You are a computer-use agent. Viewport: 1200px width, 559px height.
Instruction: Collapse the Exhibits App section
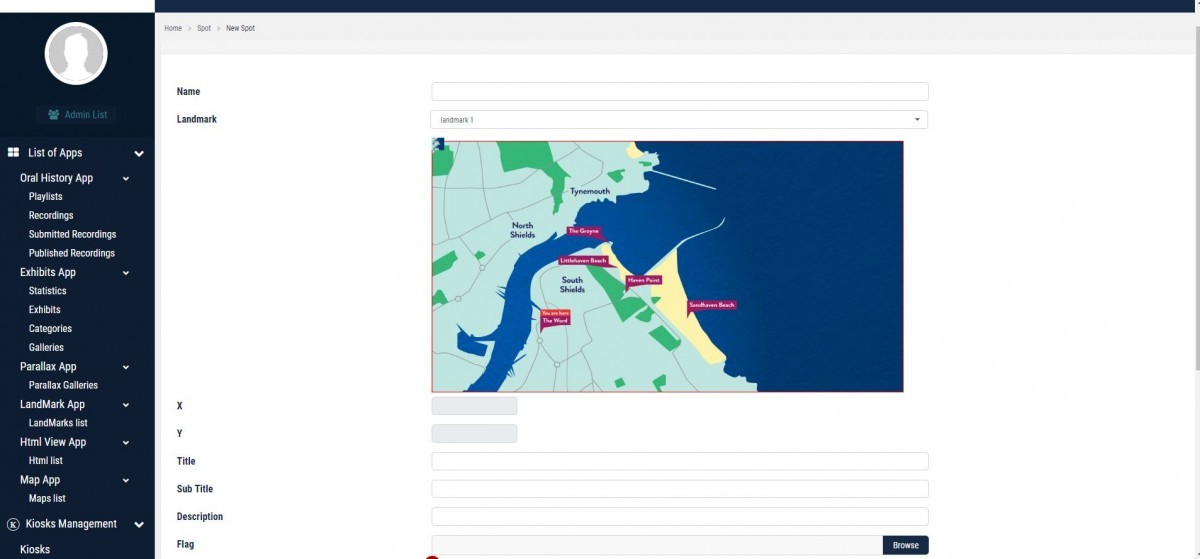(x=126, y=273)
